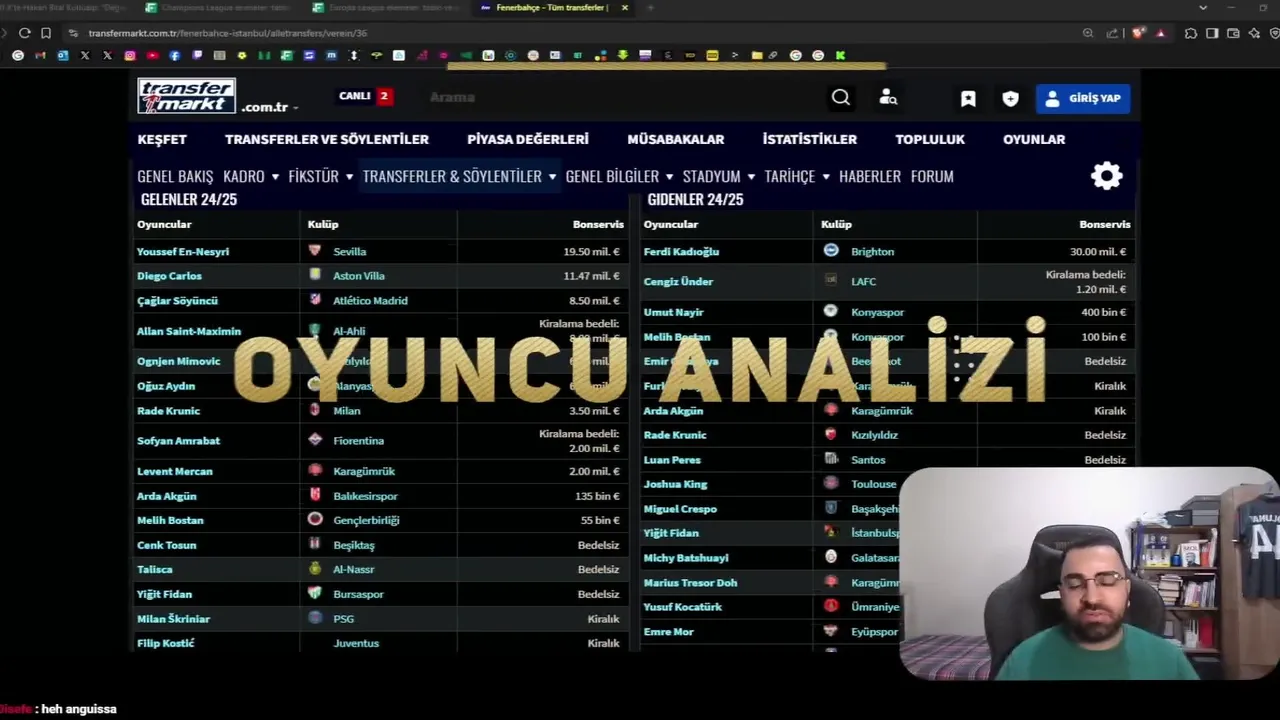Click the share page icon in address bar
The width and height of the screenshot is (1280, 720).
pyautogui.click(x=1112, y=33)
